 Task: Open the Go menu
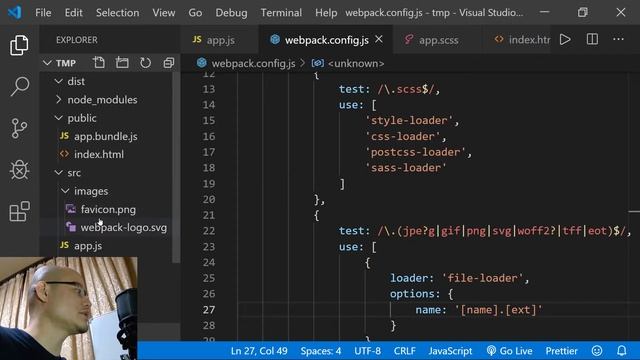pos(195,13)
